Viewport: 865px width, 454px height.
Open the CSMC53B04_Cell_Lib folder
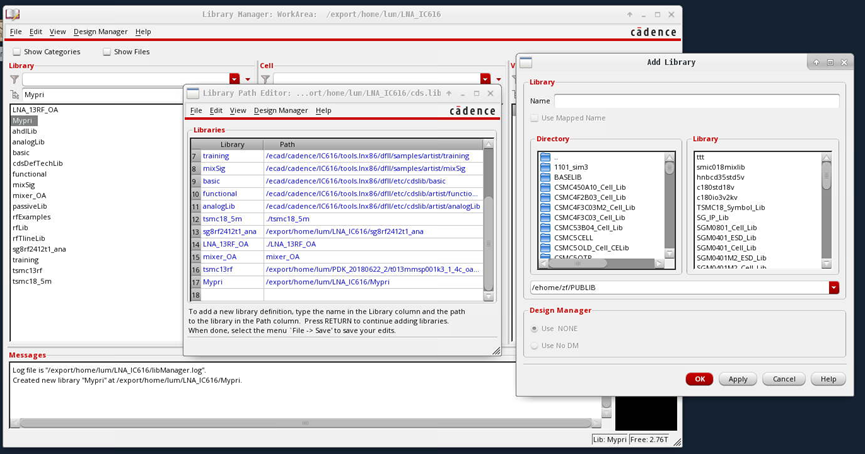588,227
